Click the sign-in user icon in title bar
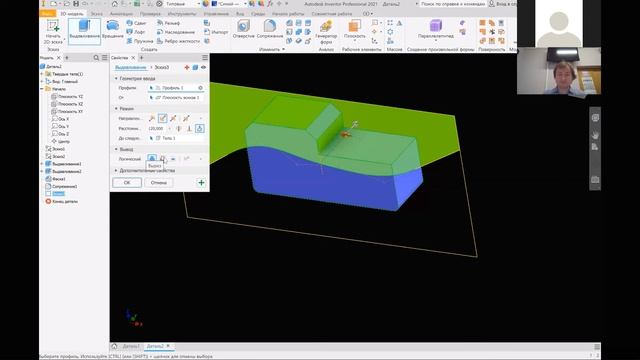 (492, 4)
